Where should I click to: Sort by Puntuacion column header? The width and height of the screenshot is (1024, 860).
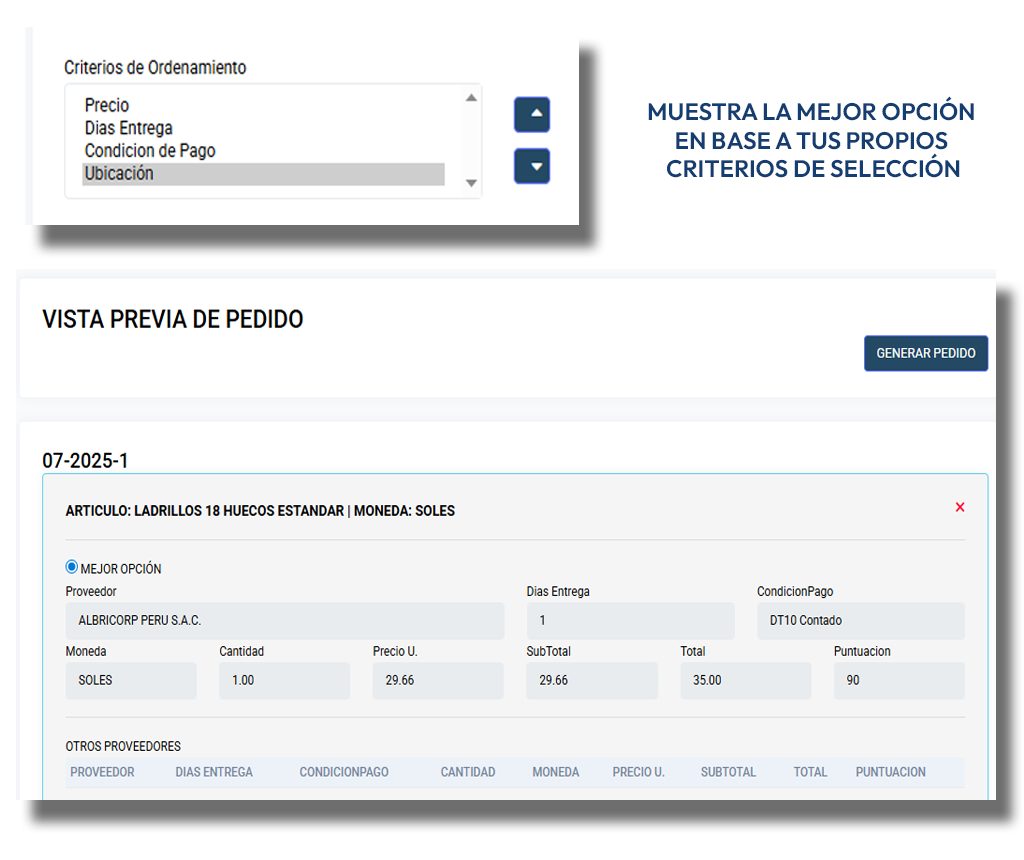[x=890, y=772]
